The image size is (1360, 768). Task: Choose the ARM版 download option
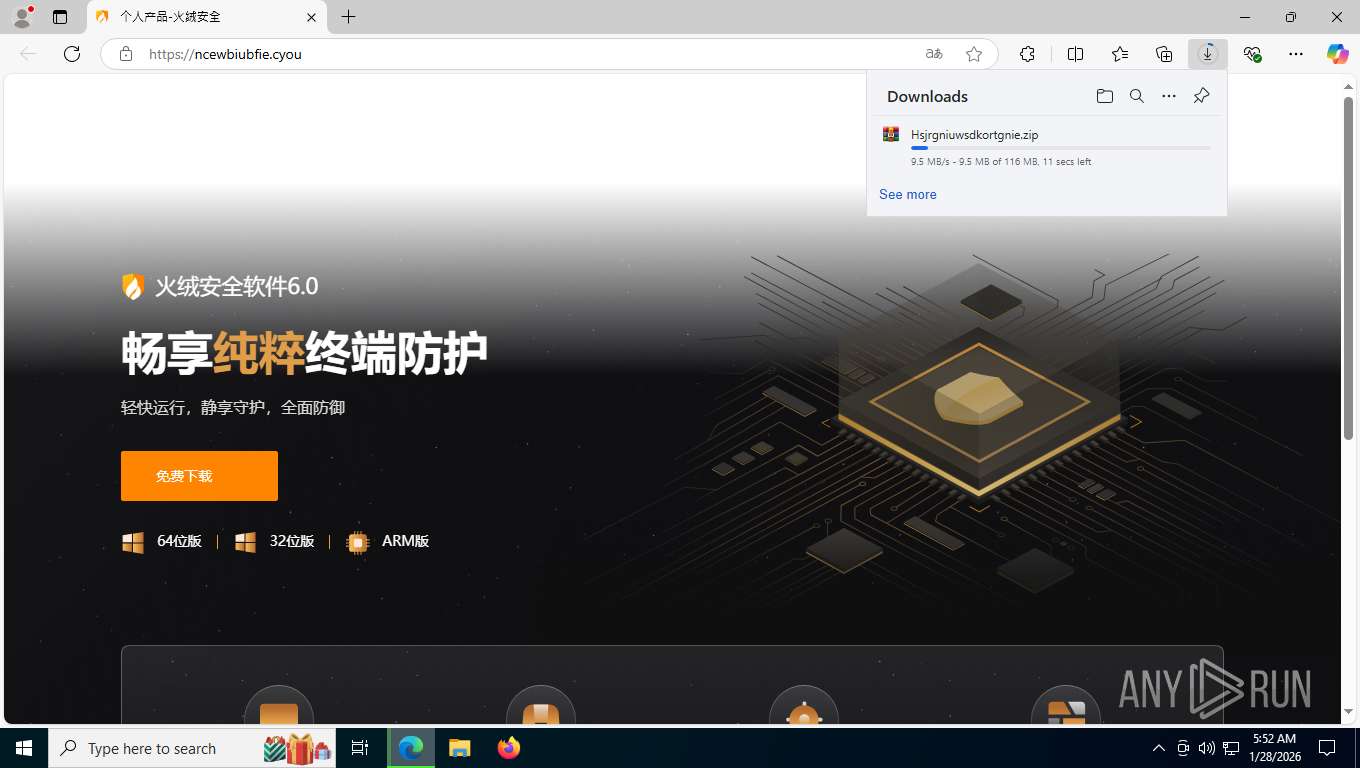(388, 541)
